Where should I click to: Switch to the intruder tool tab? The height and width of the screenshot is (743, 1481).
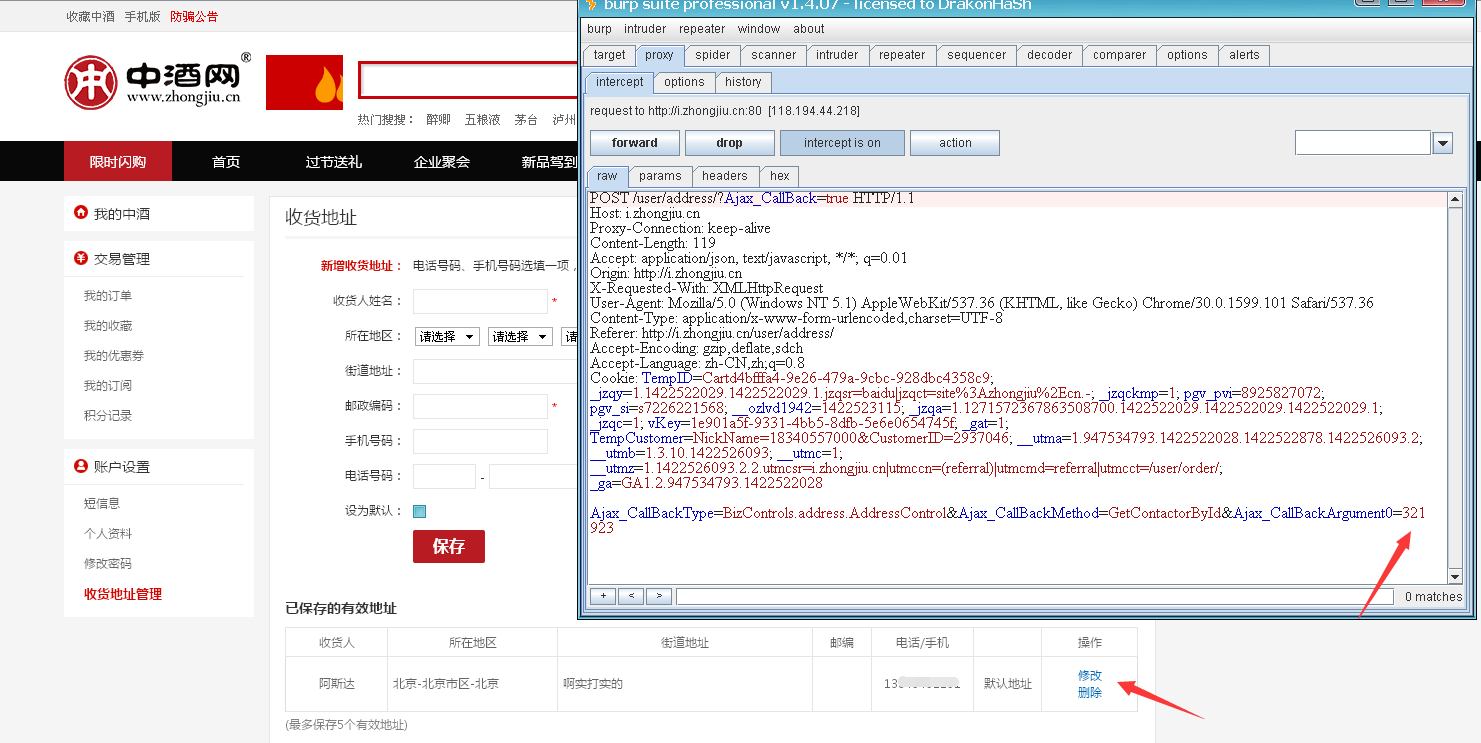(837, 55)
